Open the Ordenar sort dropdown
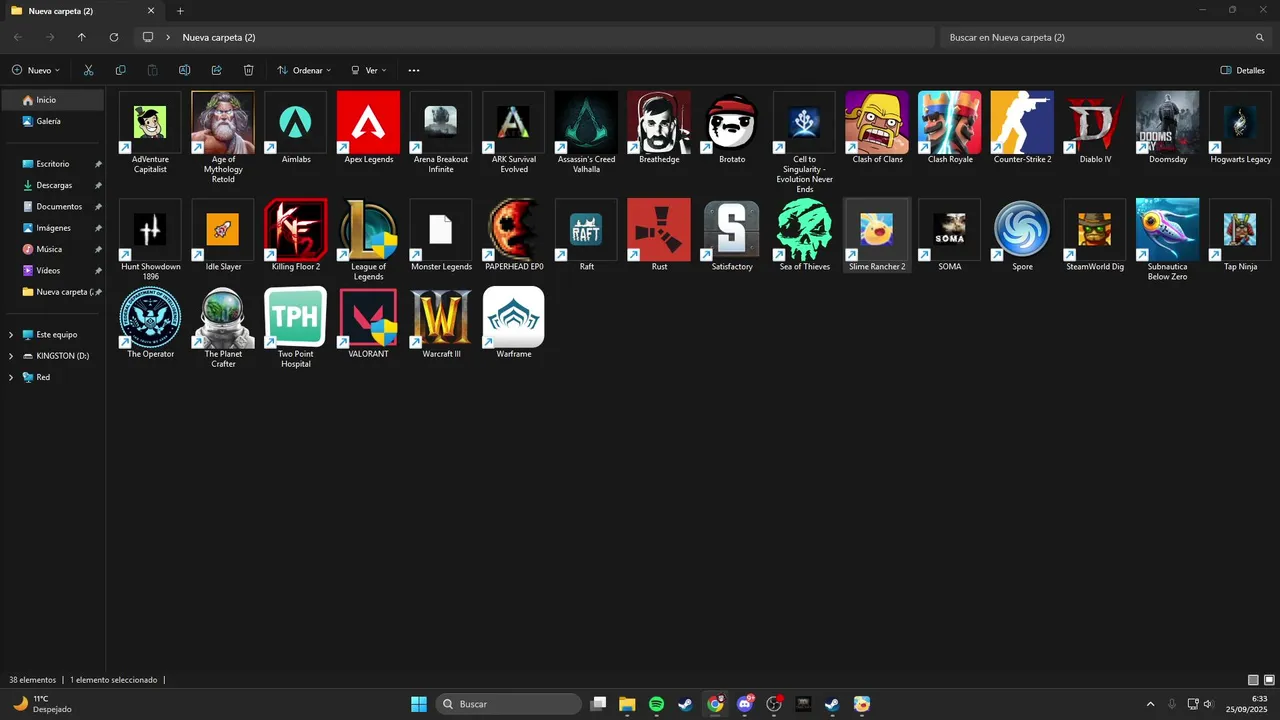Screen dimensions: 1280x720 [304, 70]
